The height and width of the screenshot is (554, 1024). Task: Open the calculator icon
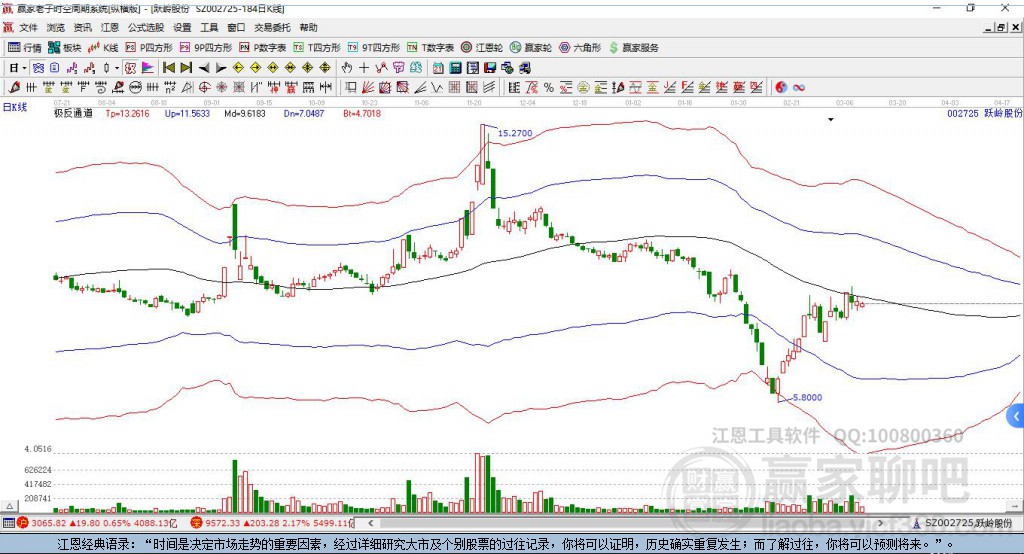click(455, 68)
